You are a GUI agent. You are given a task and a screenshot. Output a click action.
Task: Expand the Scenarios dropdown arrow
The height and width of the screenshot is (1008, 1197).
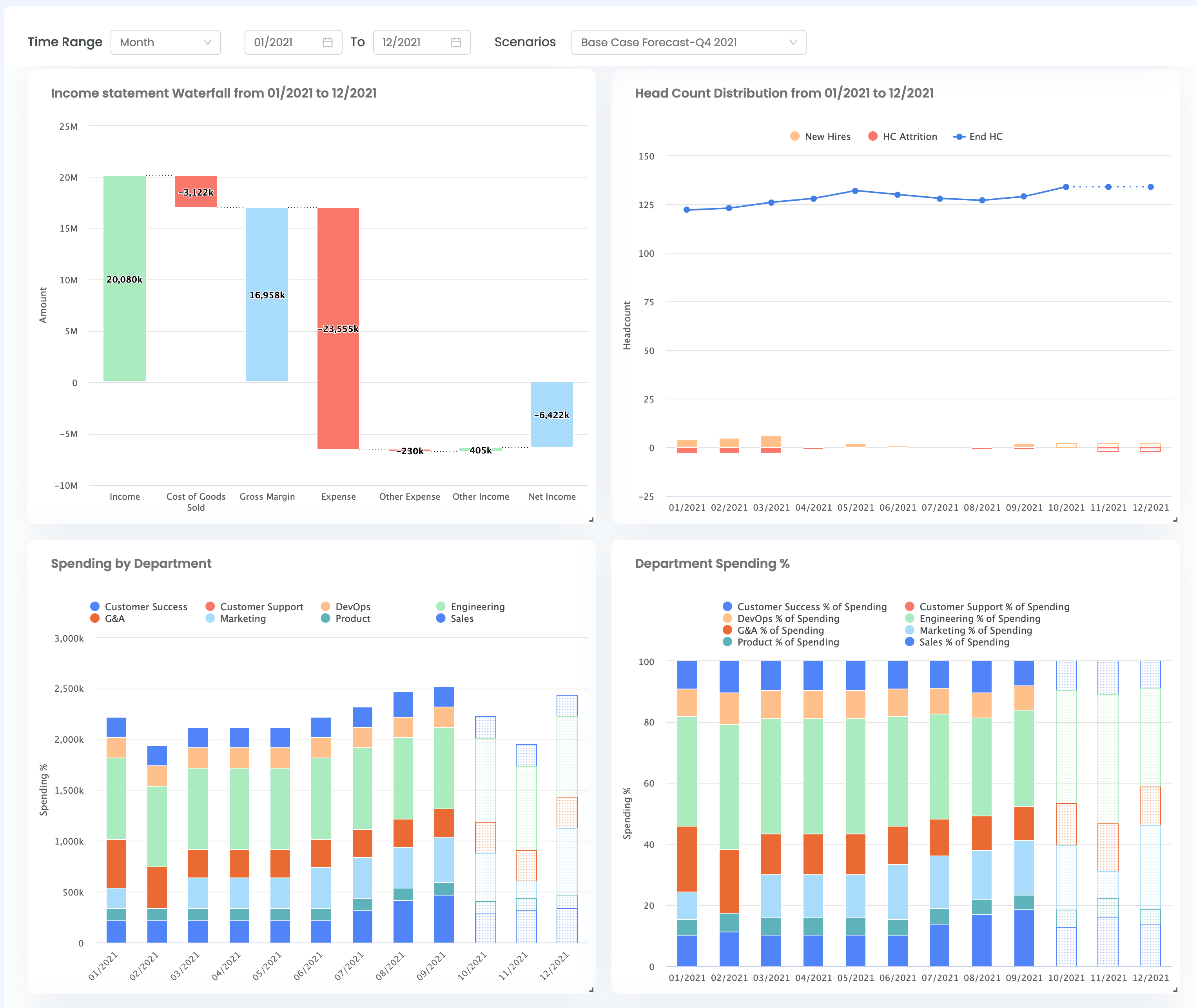[793, 42]
